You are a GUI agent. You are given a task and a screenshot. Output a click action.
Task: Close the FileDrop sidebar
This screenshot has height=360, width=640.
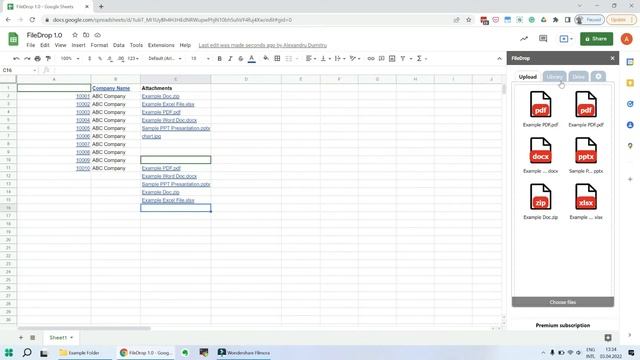612,58
